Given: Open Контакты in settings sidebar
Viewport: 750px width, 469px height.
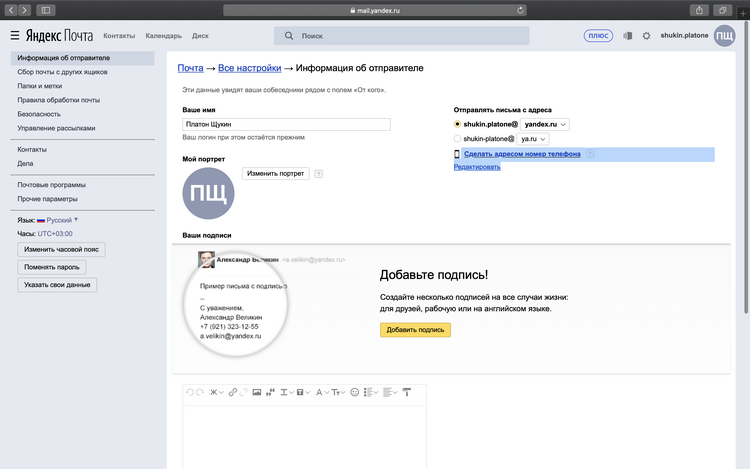Looking at the screenshot, I should coord(32,150).
